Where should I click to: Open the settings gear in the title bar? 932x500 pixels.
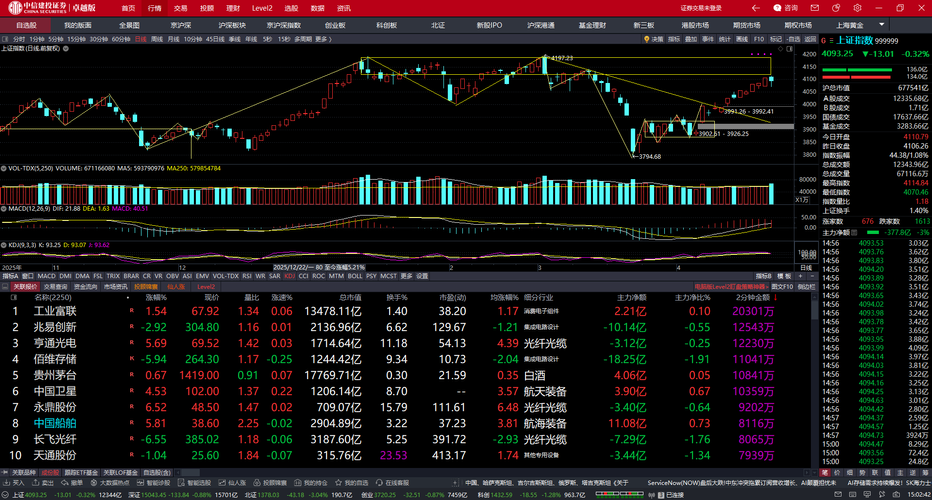coord(857,8)
